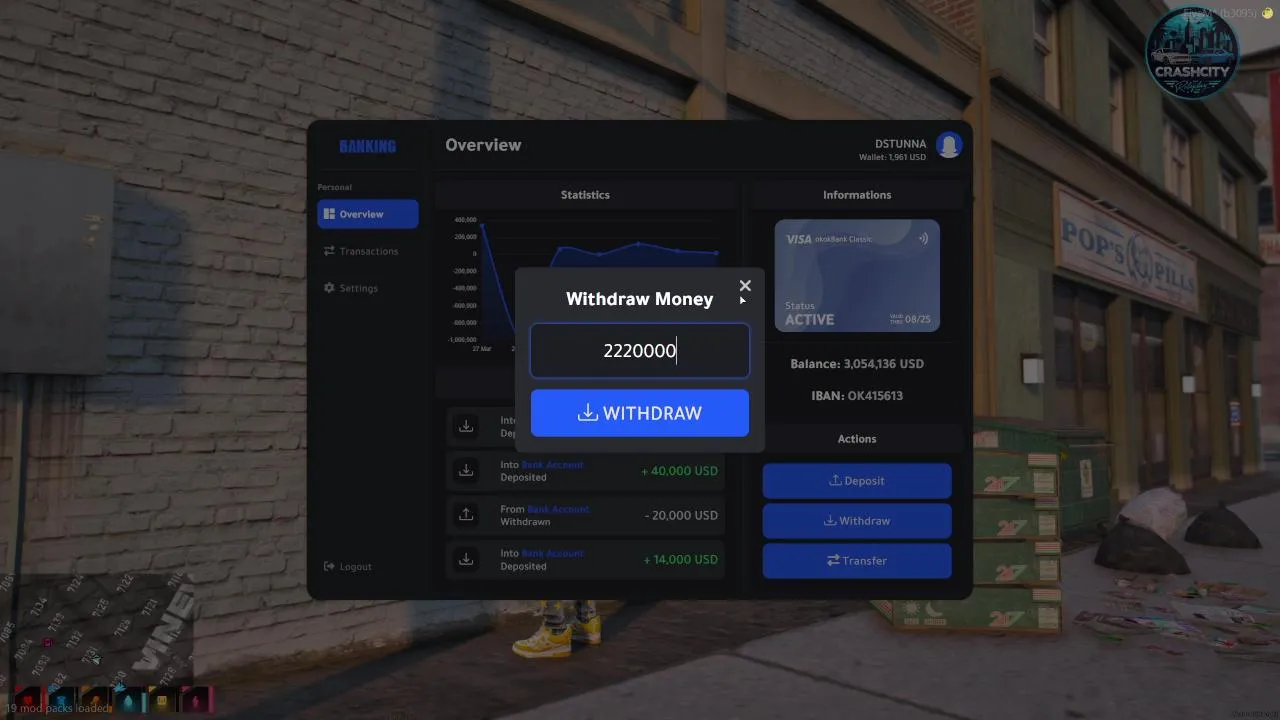Viewport: 1280px width, 720px height.
Task: Click the withdraw amount input field
Action: tap(640, 350)
